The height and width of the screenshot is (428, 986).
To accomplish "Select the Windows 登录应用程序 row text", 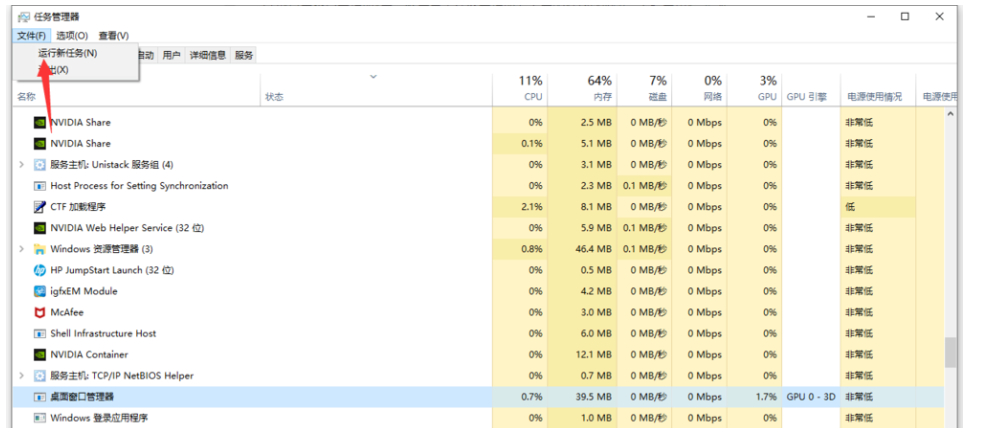I will [x=99, y=418].
